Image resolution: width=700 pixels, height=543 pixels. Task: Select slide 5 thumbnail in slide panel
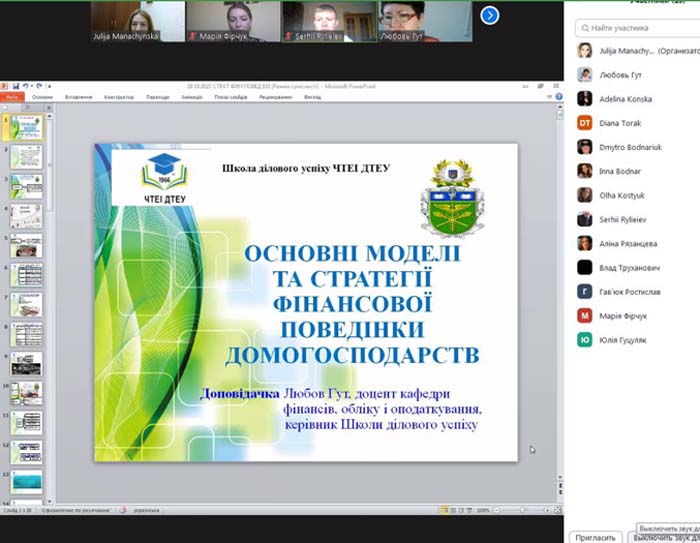click(x=26, y=246)
